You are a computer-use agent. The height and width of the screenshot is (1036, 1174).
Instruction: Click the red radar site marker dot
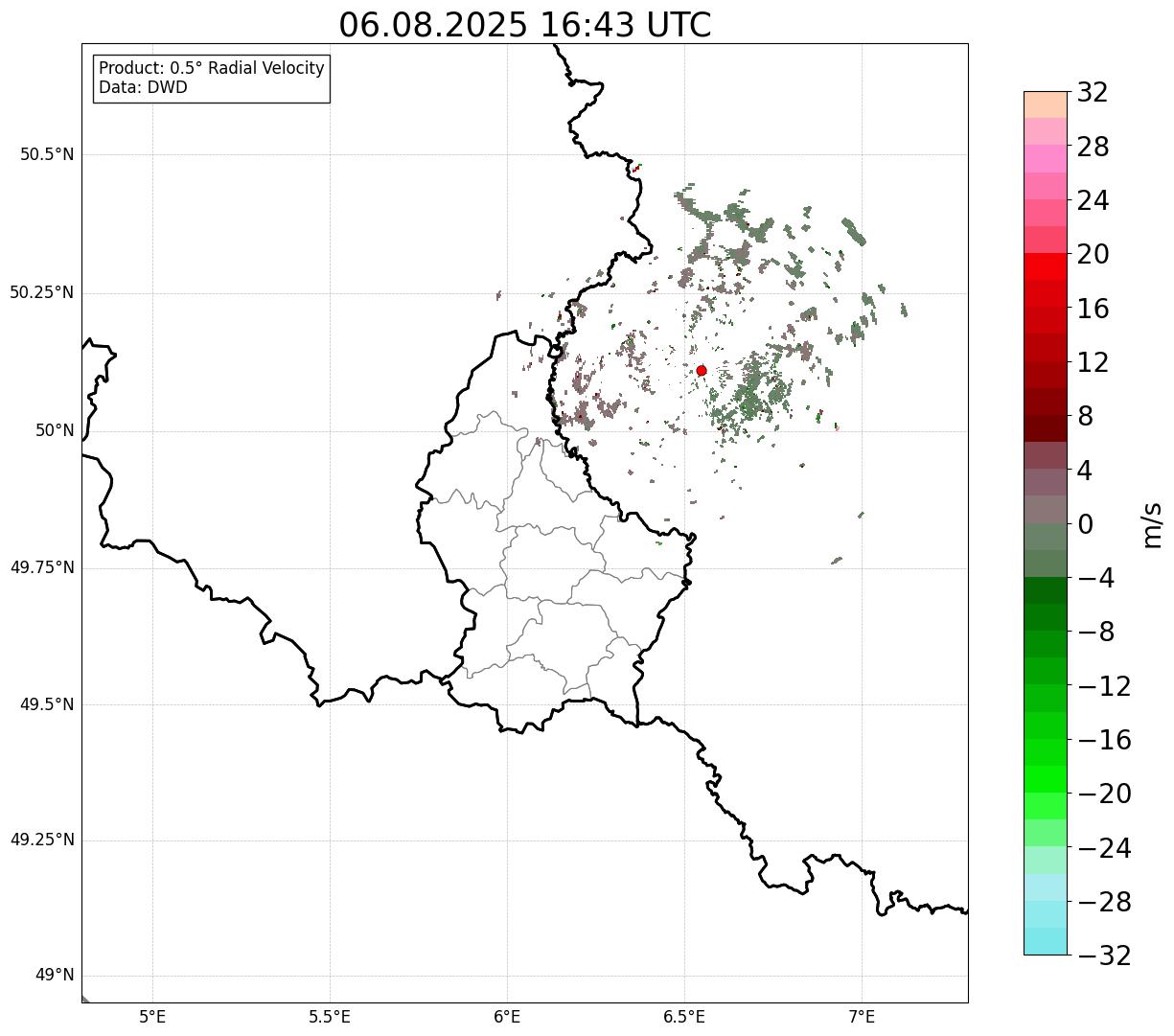(702, 371)
